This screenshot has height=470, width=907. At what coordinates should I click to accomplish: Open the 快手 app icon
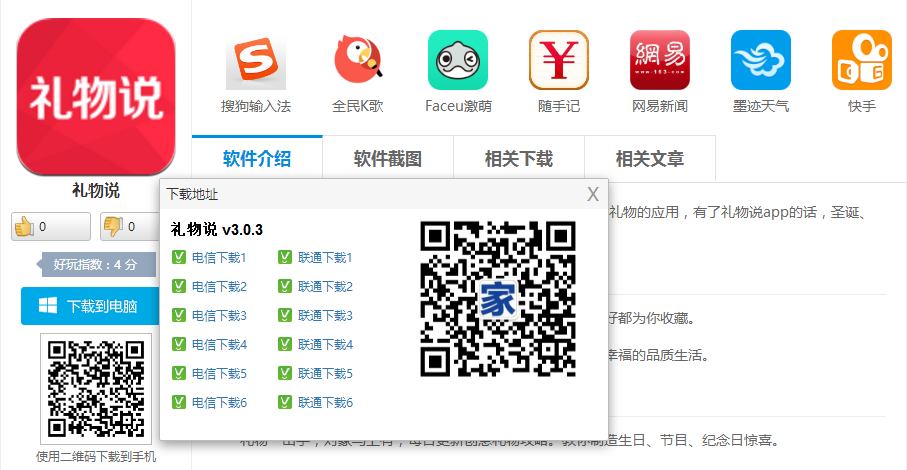862,60
